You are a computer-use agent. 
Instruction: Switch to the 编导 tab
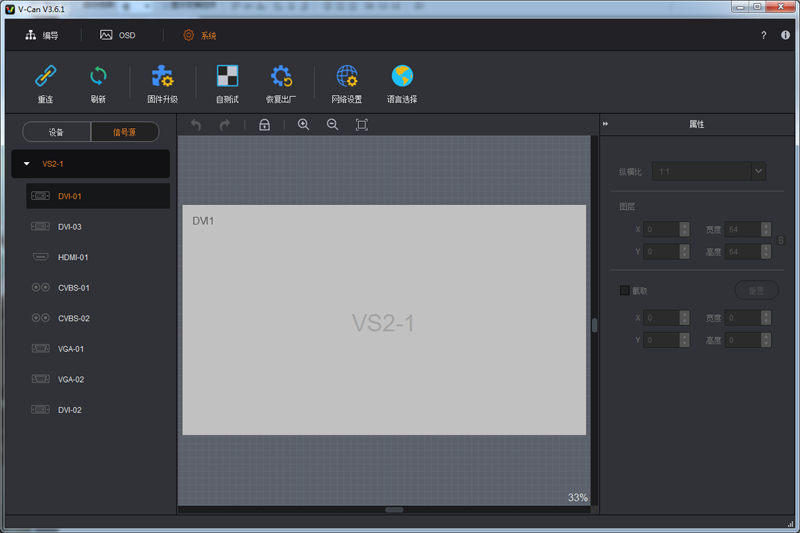pos(42,35)
